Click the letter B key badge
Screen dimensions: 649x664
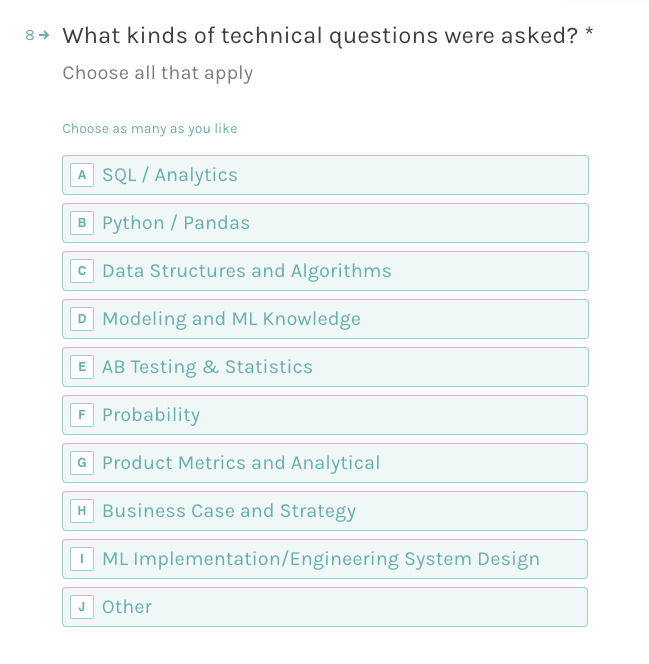click(x=82, y=223)
